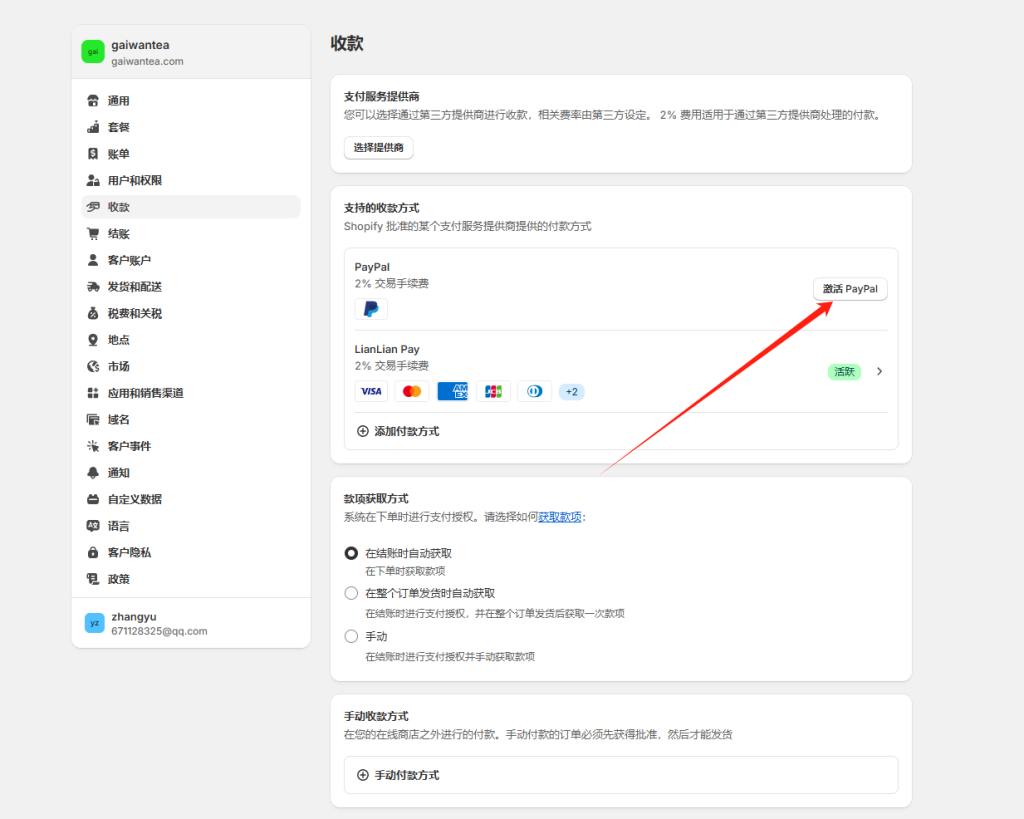Switch to 结账 settings section
1024x819 pixels.
(95, 233)
